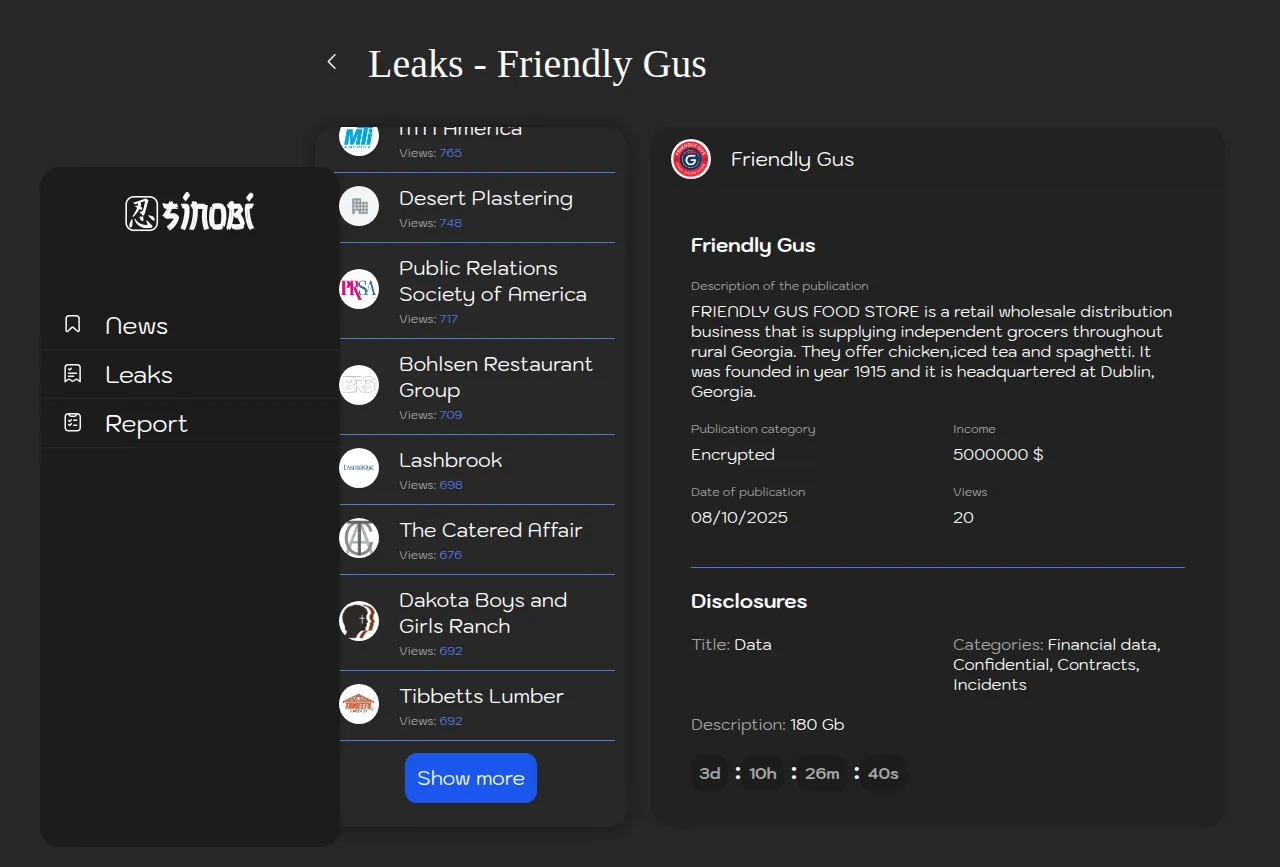Image resolution: width=1280 pixels, height=867 pixels.
Task: Select the Desert Plastering leak entry
Action: [485, 199]
